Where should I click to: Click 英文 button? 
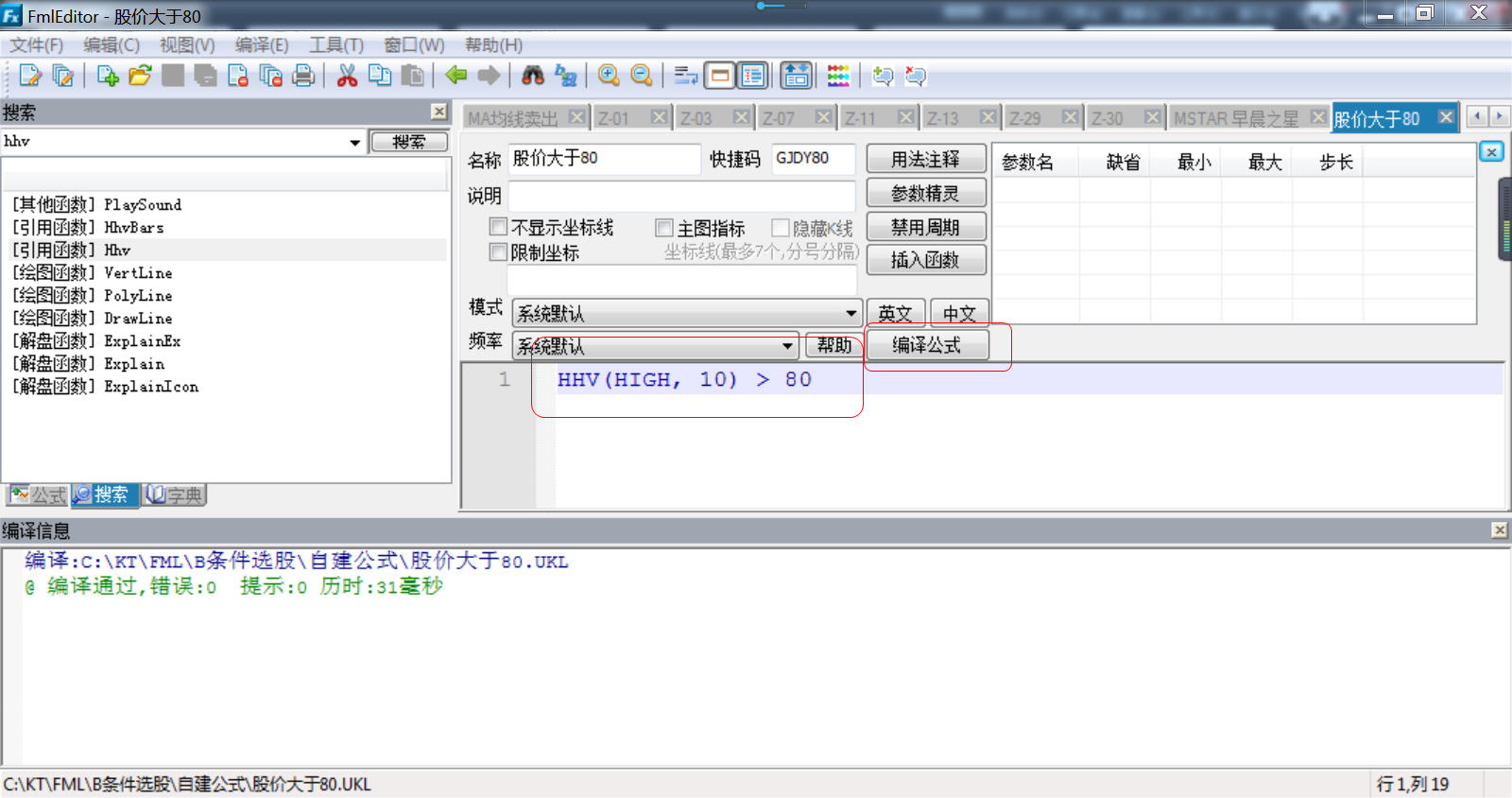tap(895, 313)
